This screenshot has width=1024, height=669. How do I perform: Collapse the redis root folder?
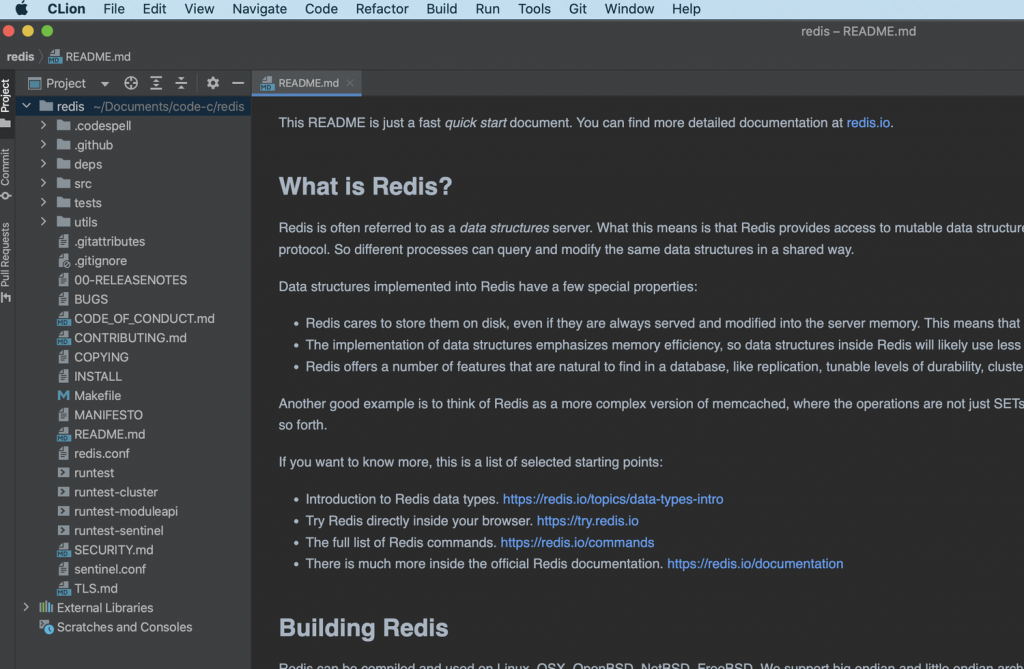pos(26,106)
